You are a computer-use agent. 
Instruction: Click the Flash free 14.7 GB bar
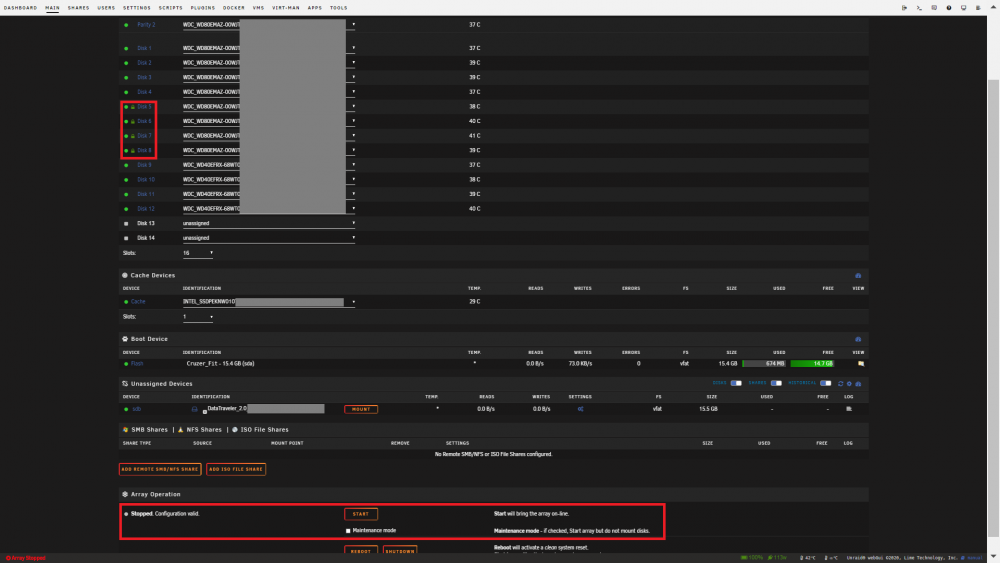point(812,363)
